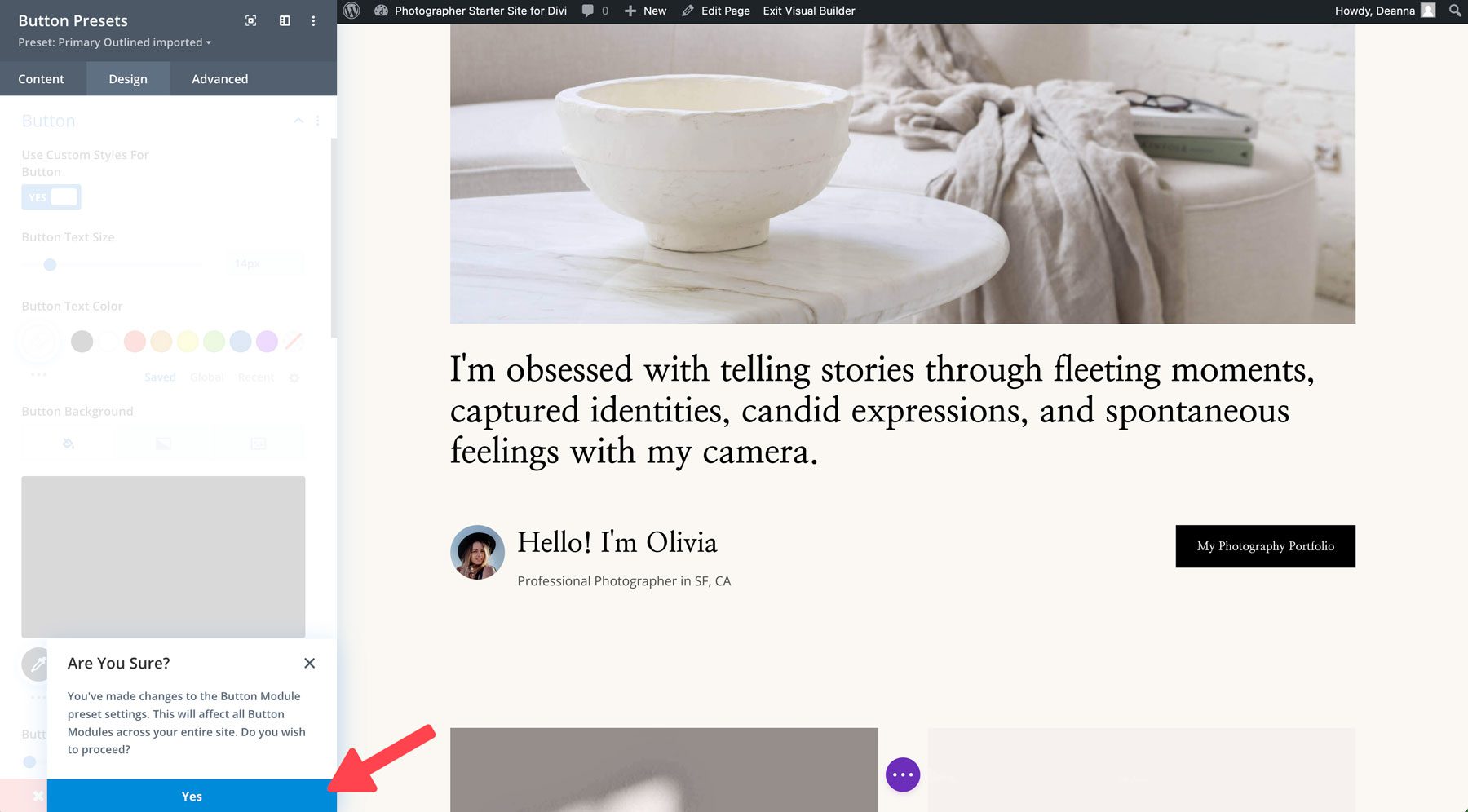
Task: Toggle Use Custom Styles For Button off
Action: [51, 196]
